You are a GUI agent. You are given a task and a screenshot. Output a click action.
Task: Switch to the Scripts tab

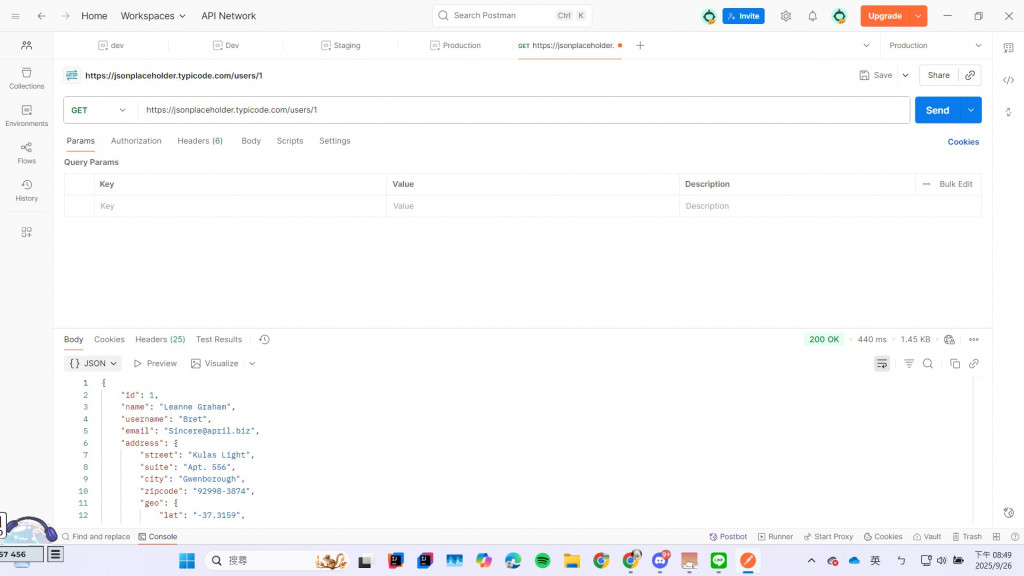[290, 140]
